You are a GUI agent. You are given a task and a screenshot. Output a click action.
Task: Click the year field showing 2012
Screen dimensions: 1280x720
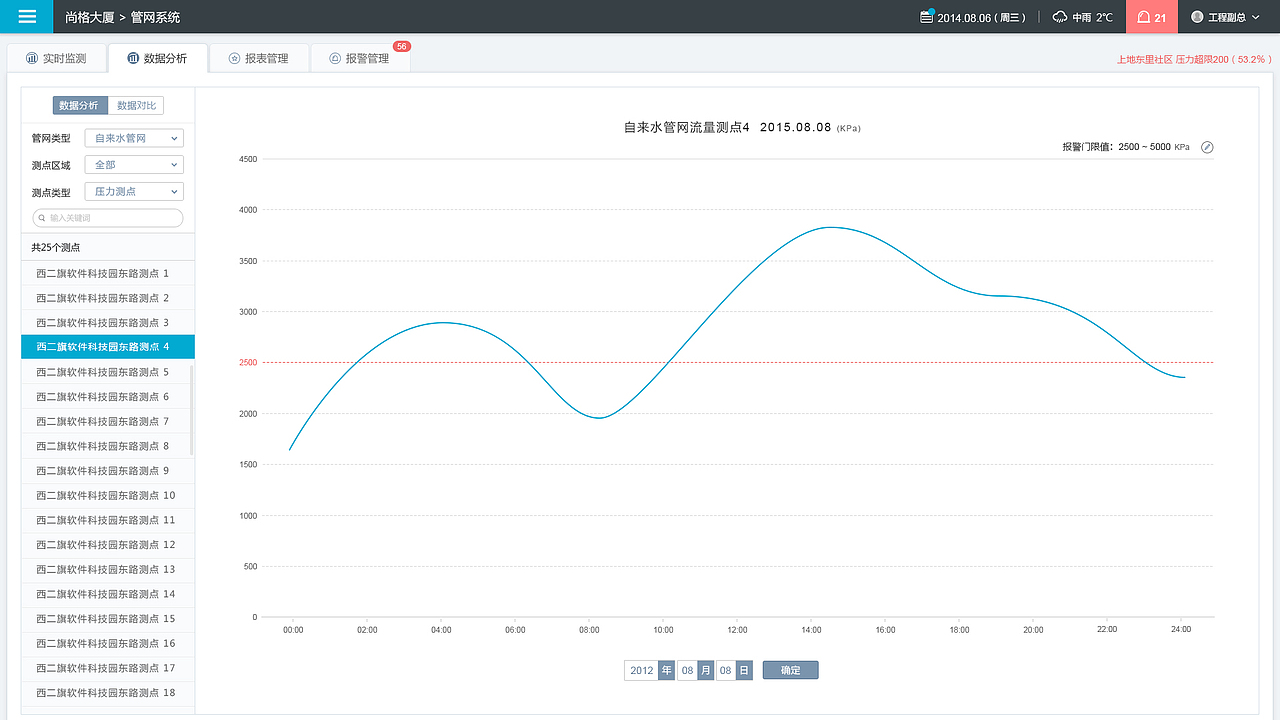tap(641, 670)
